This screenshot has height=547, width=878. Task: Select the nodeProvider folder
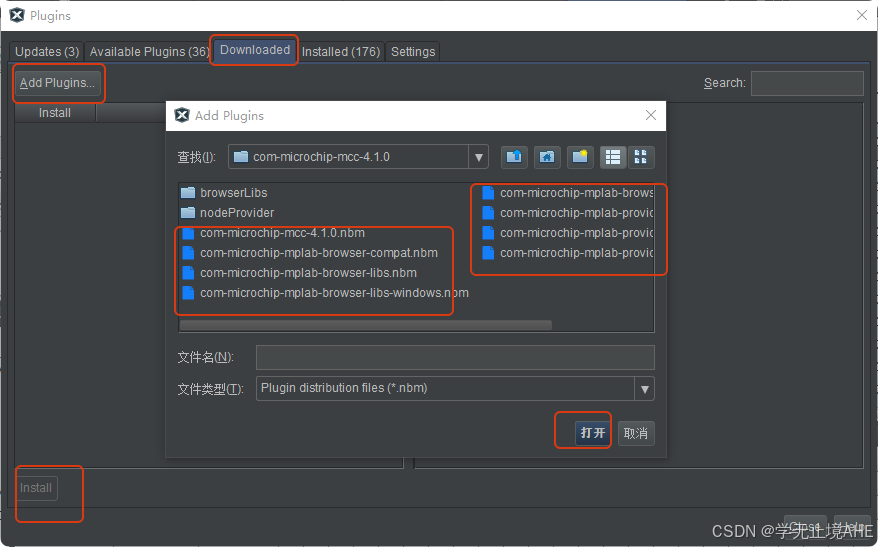coord(228,213)
